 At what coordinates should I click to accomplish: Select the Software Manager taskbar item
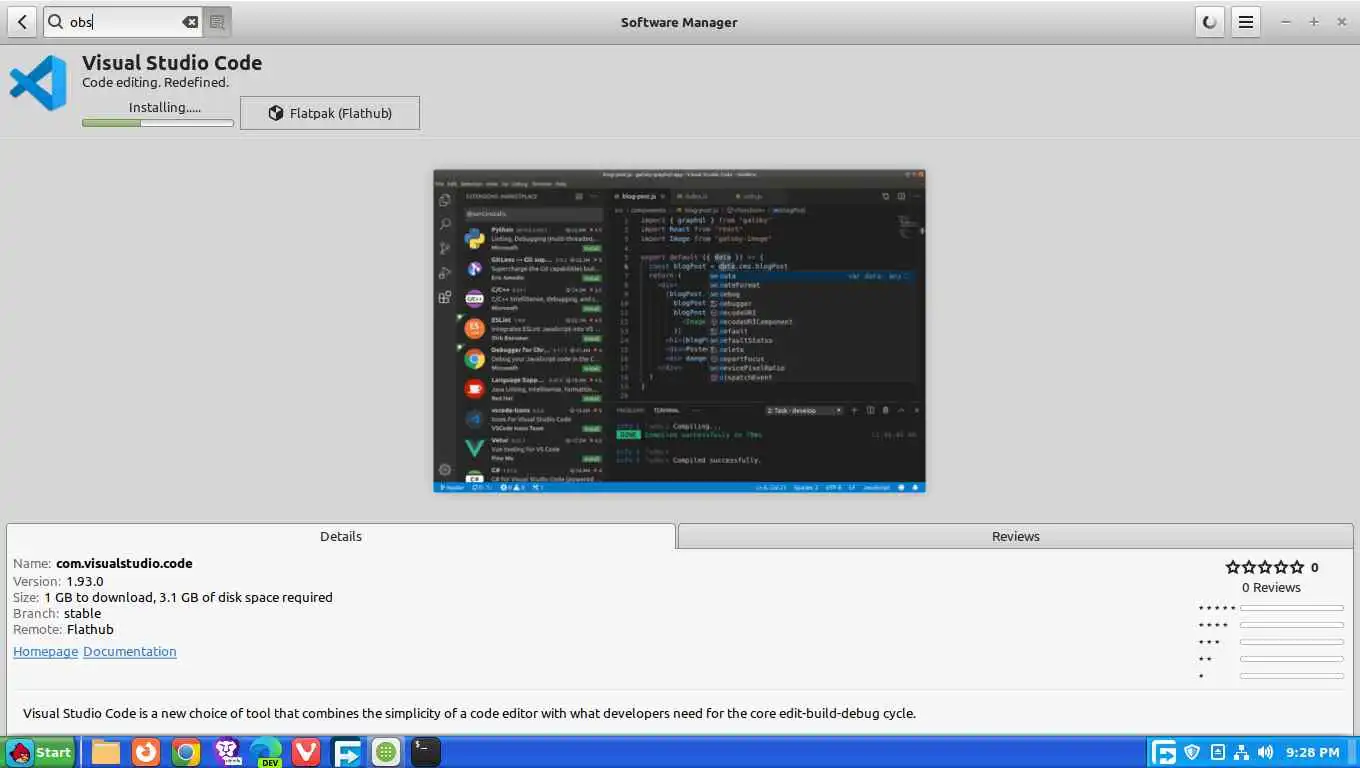tap(386, 752)
